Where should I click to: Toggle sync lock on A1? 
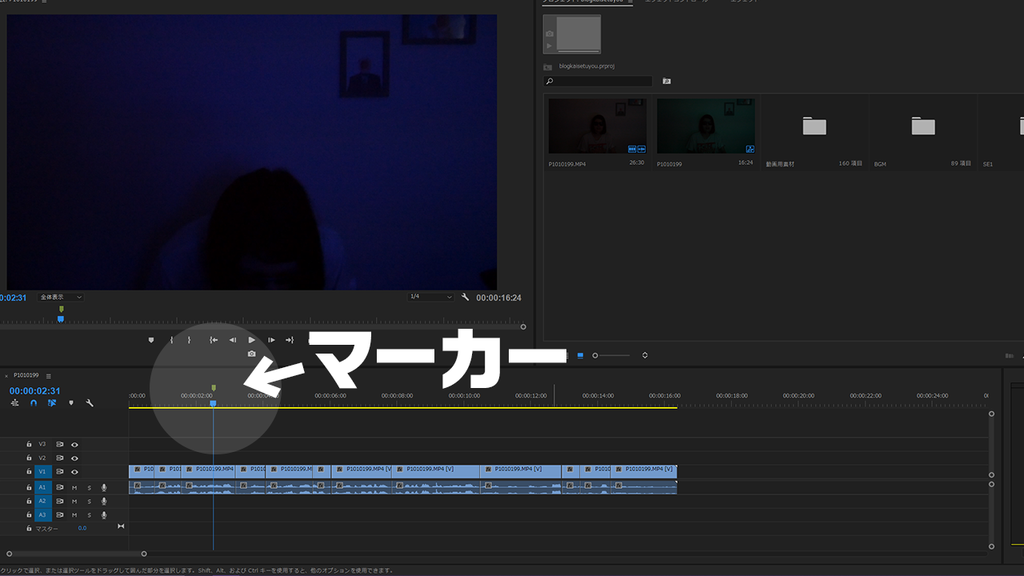pyautogui.click(x=59, y=487)
